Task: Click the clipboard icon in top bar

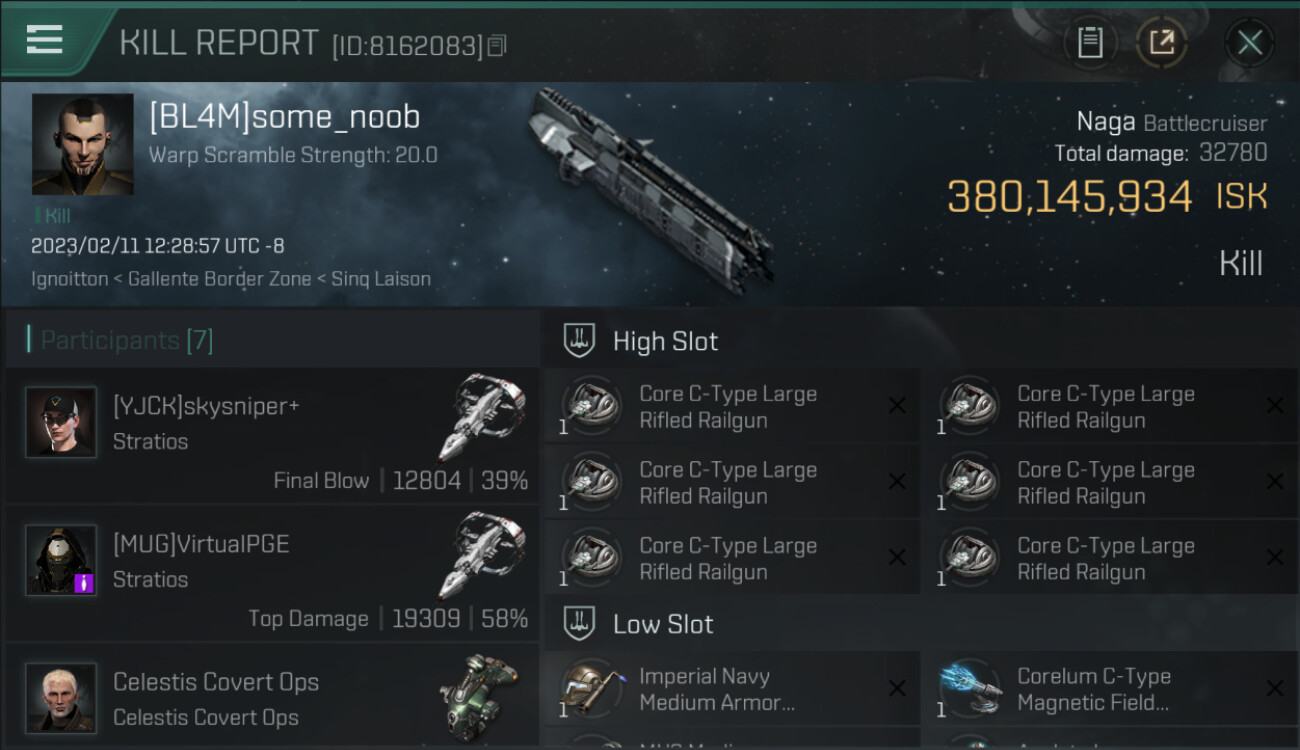Action: pyautogui.click(x=1090, y=42)
